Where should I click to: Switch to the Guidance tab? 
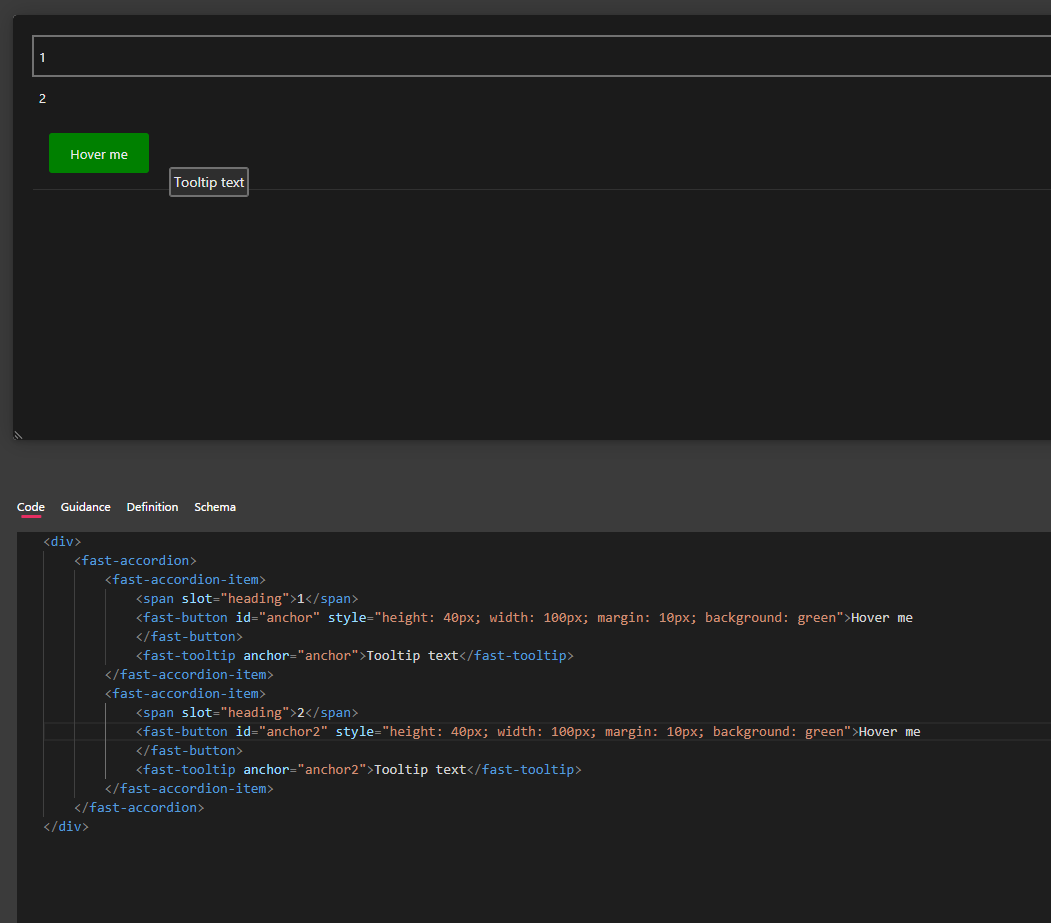pyautogui.click(x=85, y=507)
